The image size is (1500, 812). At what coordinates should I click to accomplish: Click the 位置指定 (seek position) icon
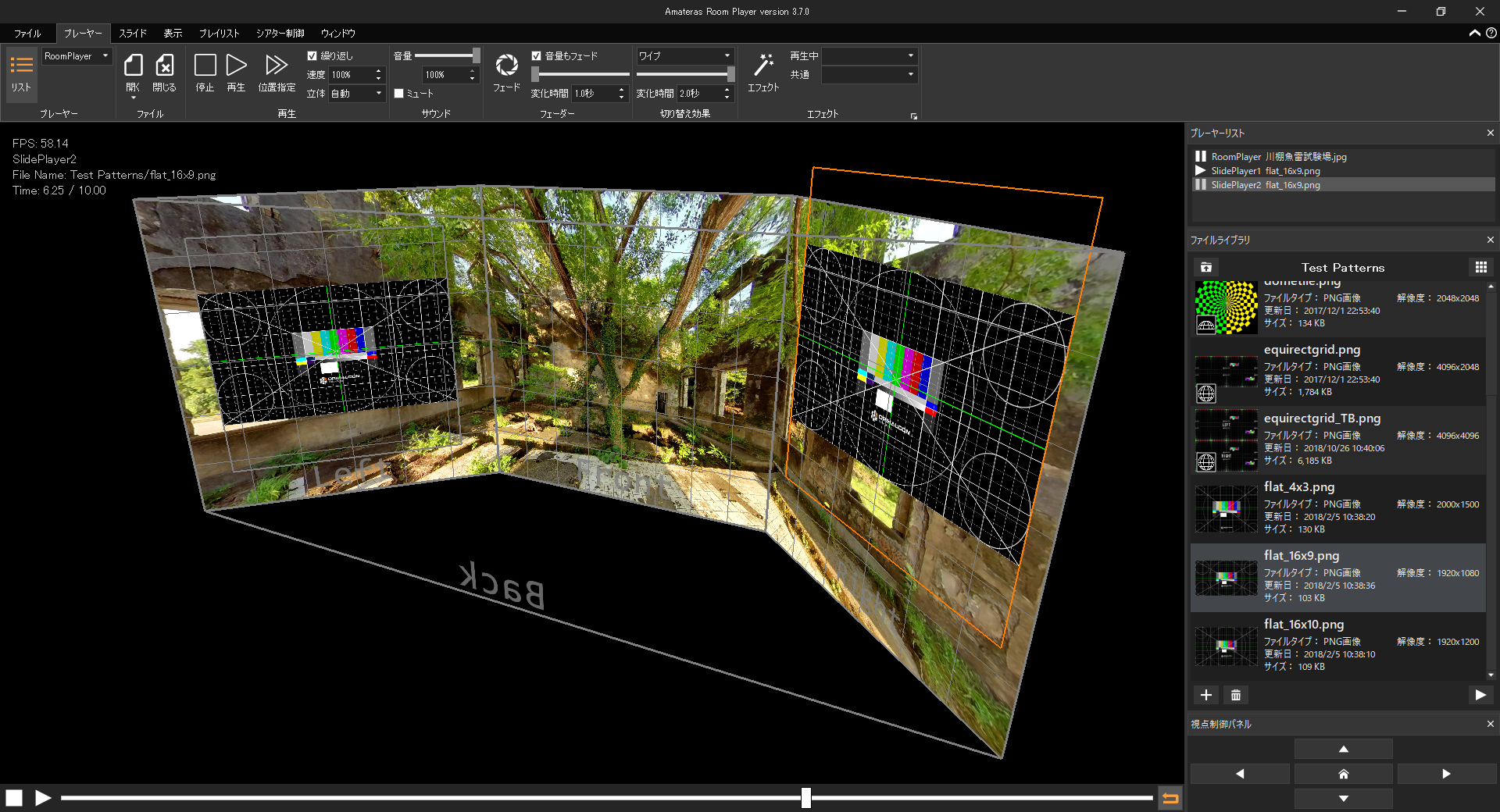click(277, 66)
